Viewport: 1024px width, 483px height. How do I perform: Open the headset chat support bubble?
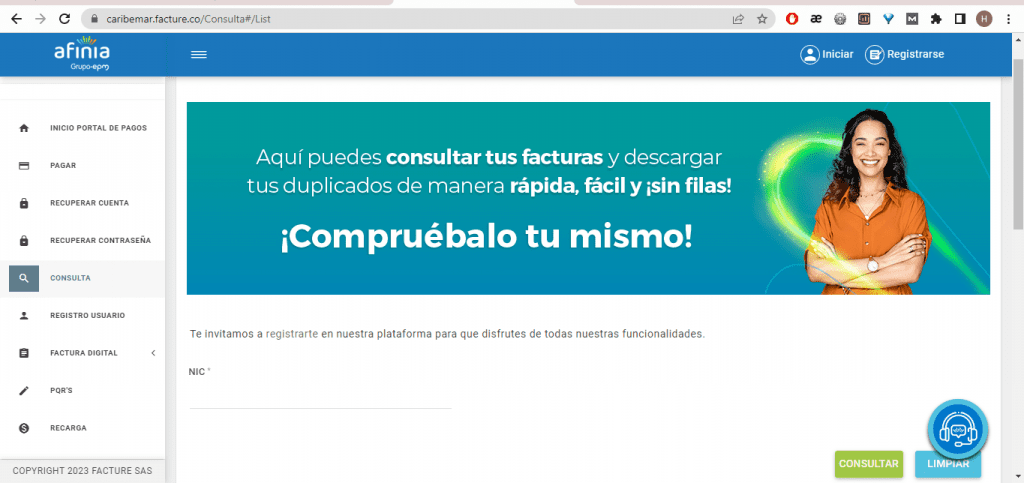(958, 429)
